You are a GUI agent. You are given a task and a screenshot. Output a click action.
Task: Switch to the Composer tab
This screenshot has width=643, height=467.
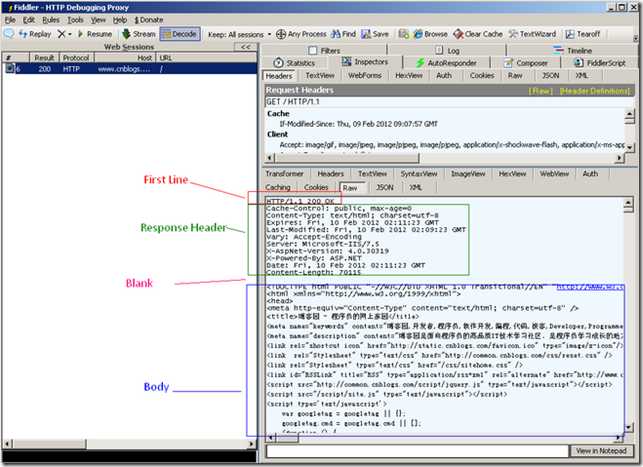525,63
